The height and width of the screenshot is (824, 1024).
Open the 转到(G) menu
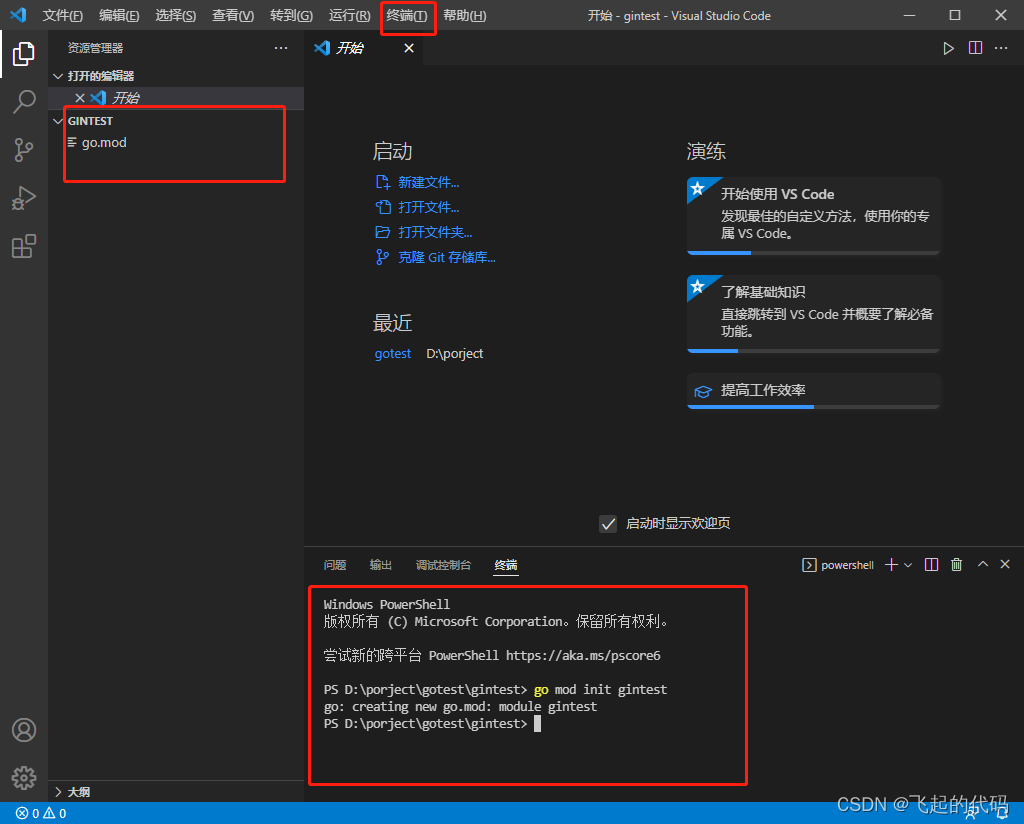coord(291,16)
